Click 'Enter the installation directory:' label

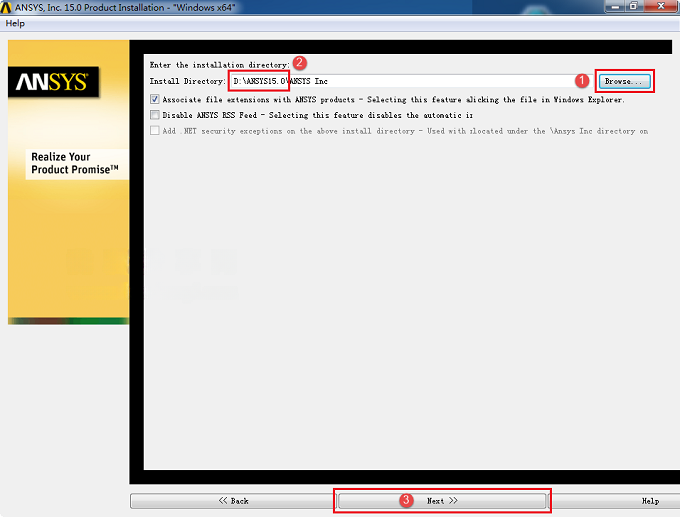[219, 65]
